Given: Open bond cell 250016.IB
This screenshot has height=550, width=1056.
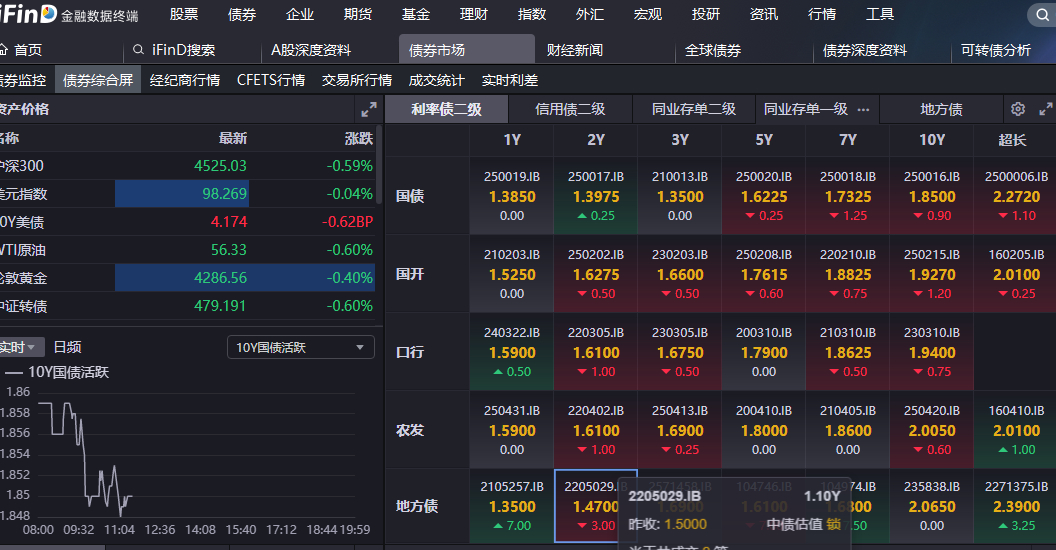Looking at the screenshot, I should coord(931,196).
